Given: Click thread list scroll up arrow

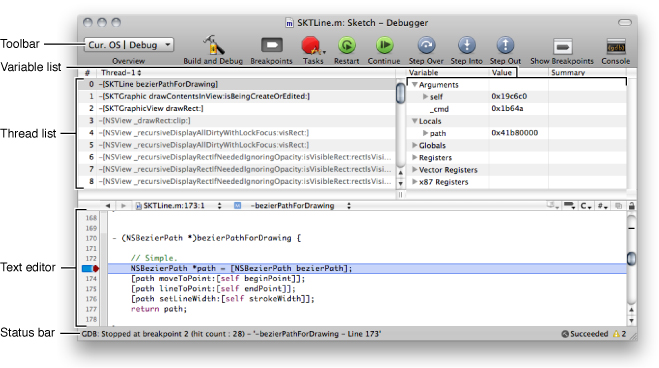Looking at the screenshot, I should pyautogui.click(x=401, y=173).
